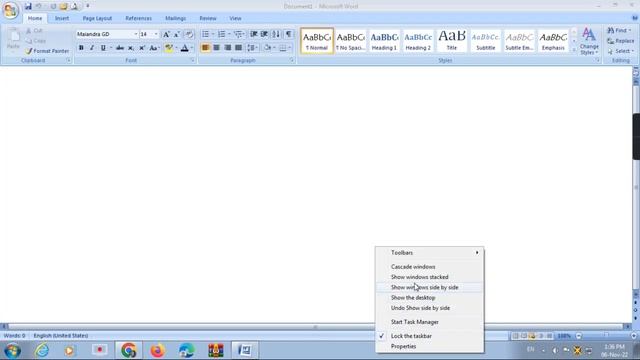Center the text alignment
640x360 pixels.
tap(216, 48)
